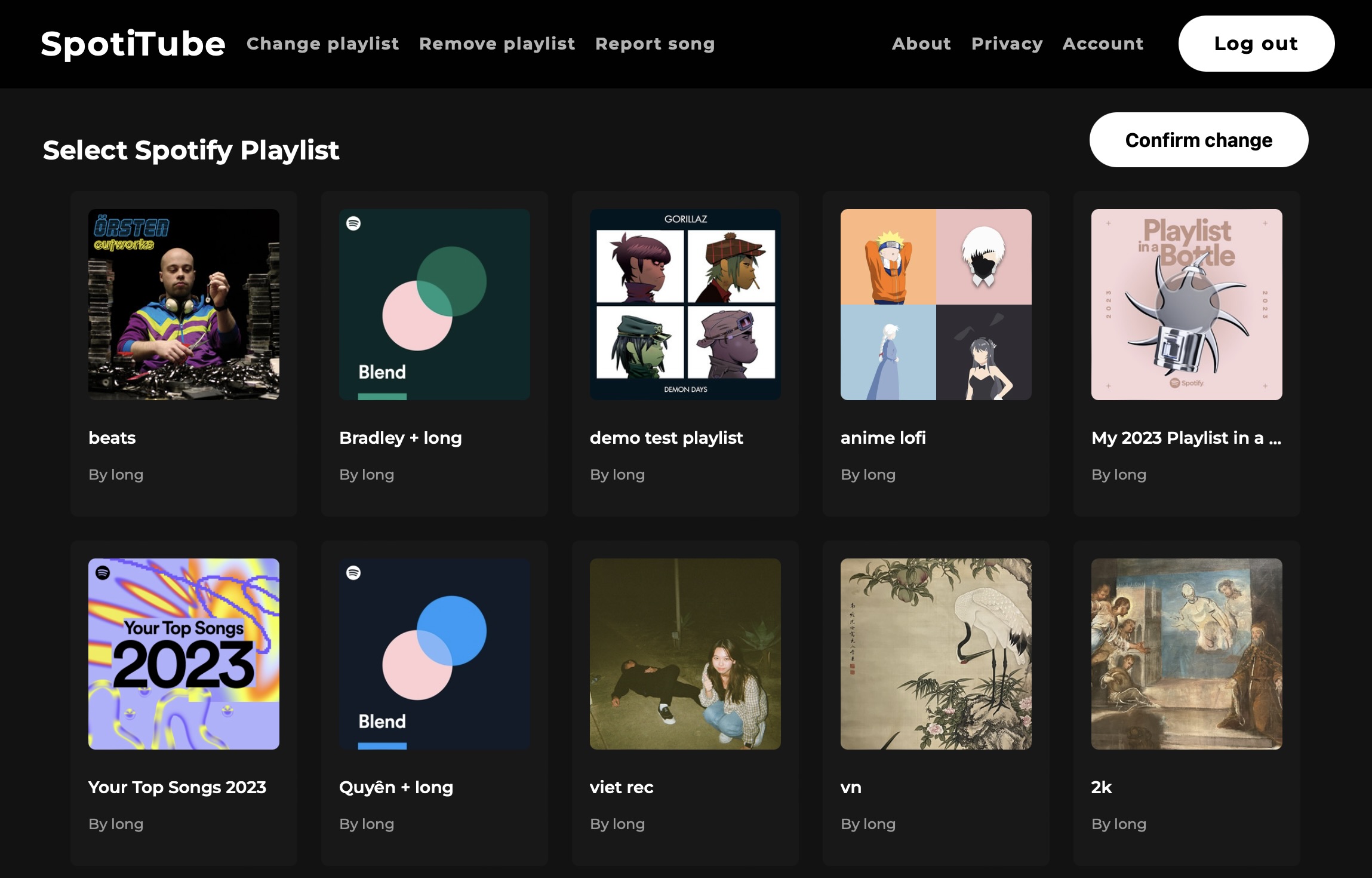Click 'By long' under beats
The width and height of the screenshot is (1372, 878).
(116, 474)
